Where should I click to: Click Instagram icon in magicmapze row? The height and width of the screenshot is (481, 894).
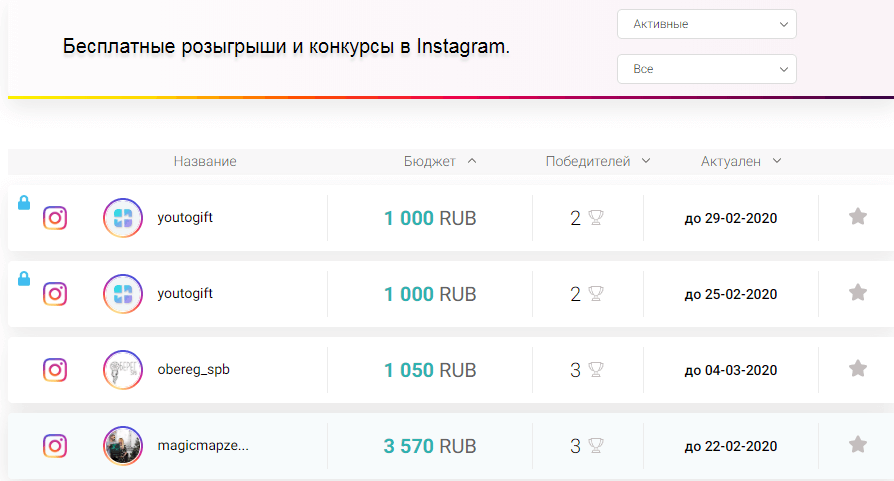pyautogui.click(x=55, y=446)
